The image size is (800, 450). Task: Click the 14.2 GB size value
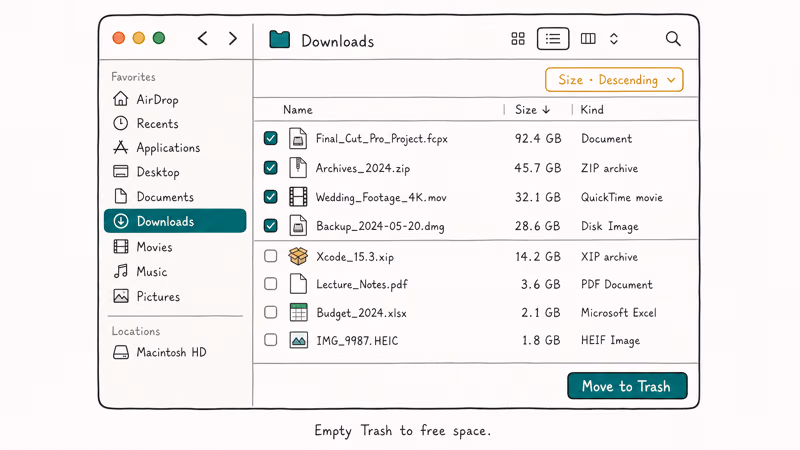point(538,256)
